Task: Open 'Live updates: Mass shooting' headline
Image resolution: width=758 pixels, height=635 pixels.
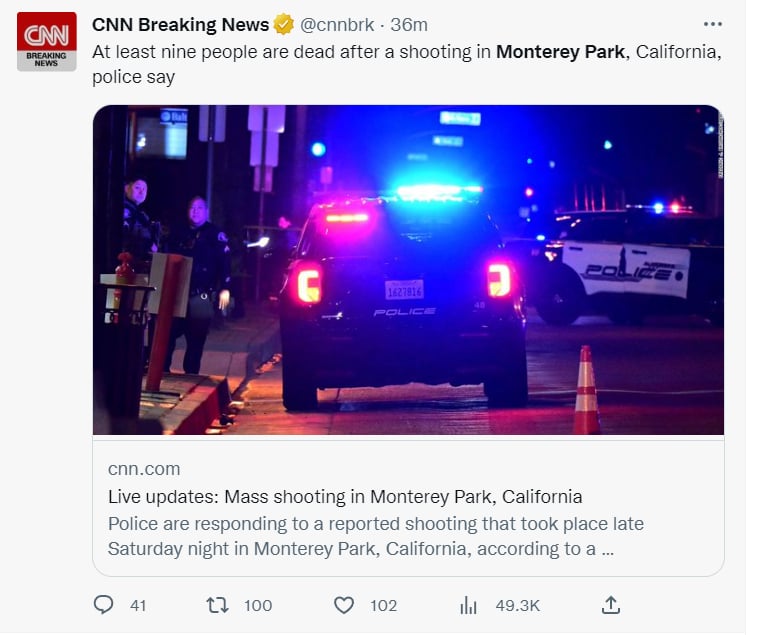Action: click(x=345, y=496)
